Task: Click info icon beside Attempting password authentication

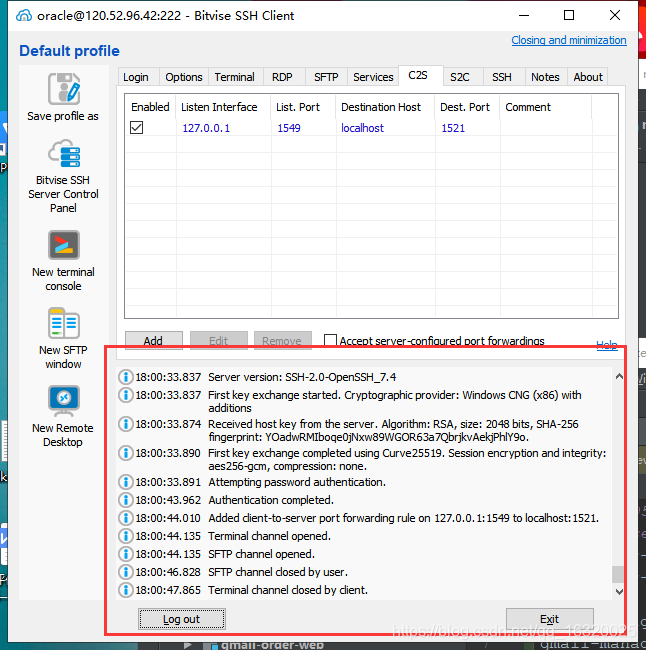Action: [125, 482]
